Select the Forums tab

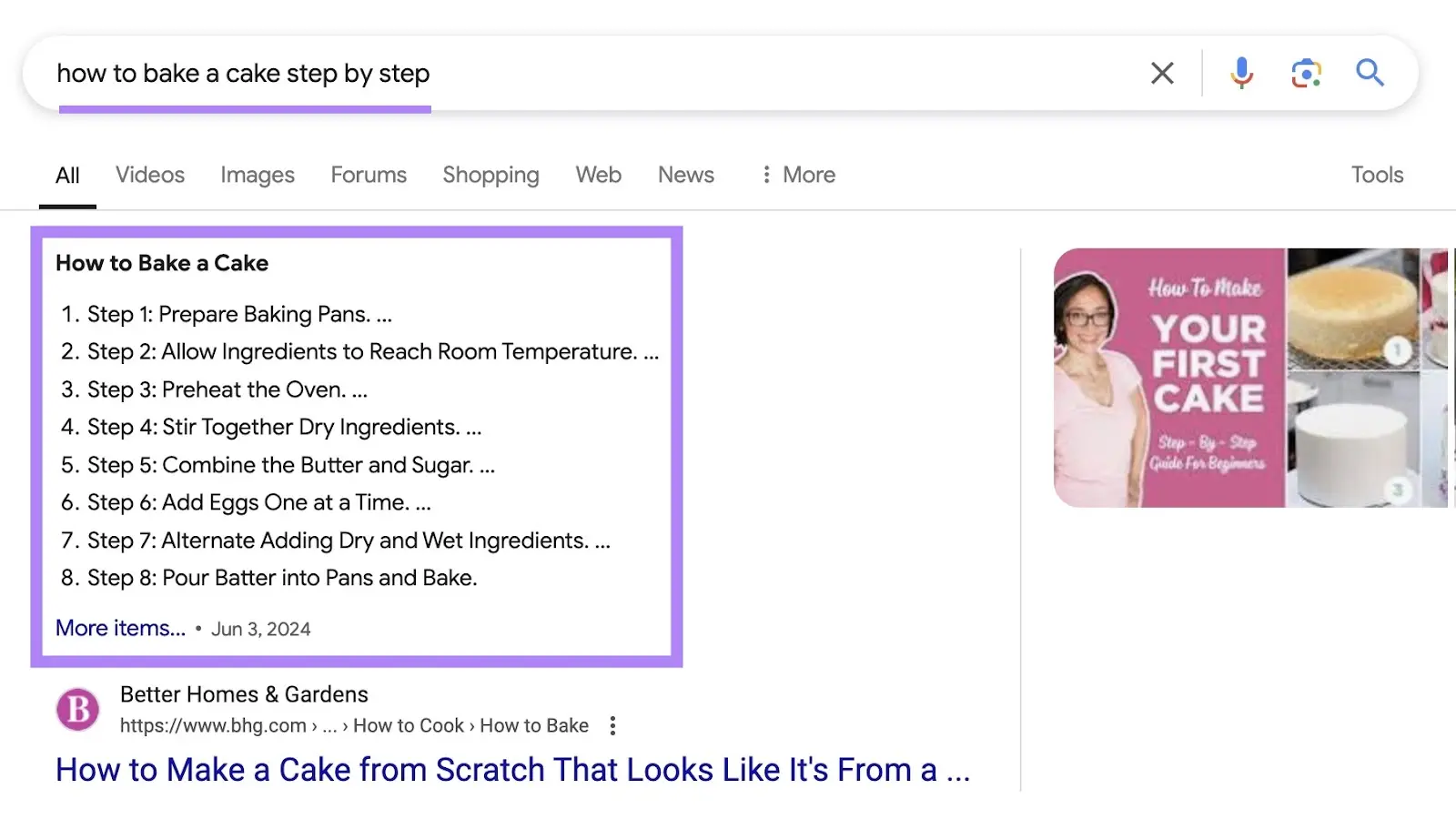369,174
